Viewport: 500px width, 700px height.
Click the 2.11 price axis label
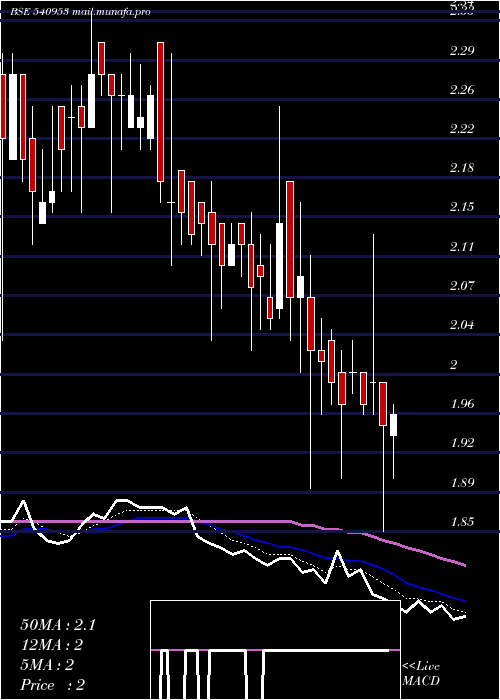click(x=462, y=246)
